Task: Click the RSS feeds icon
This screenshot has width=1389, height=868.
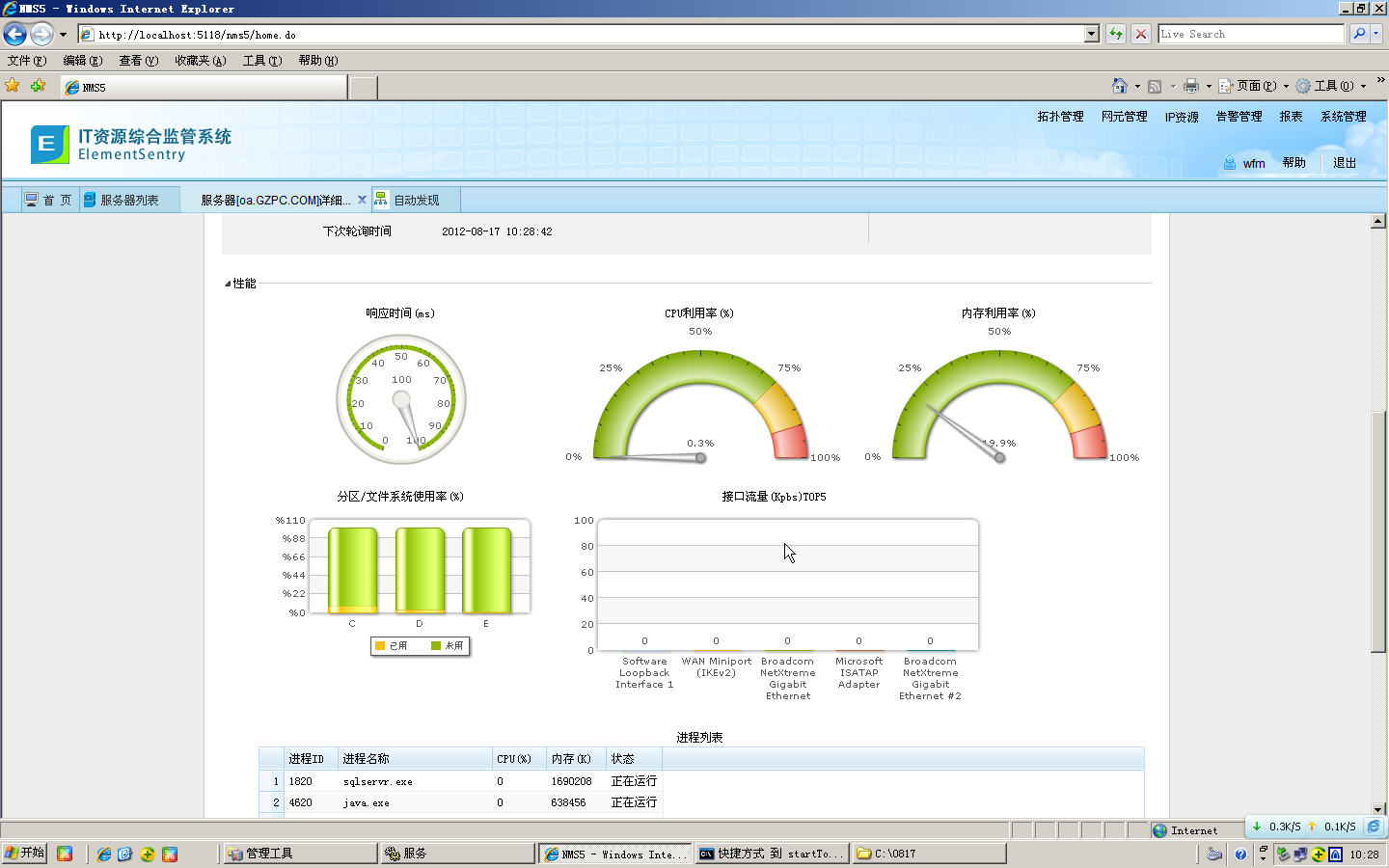Action: tap(1155, 86)
